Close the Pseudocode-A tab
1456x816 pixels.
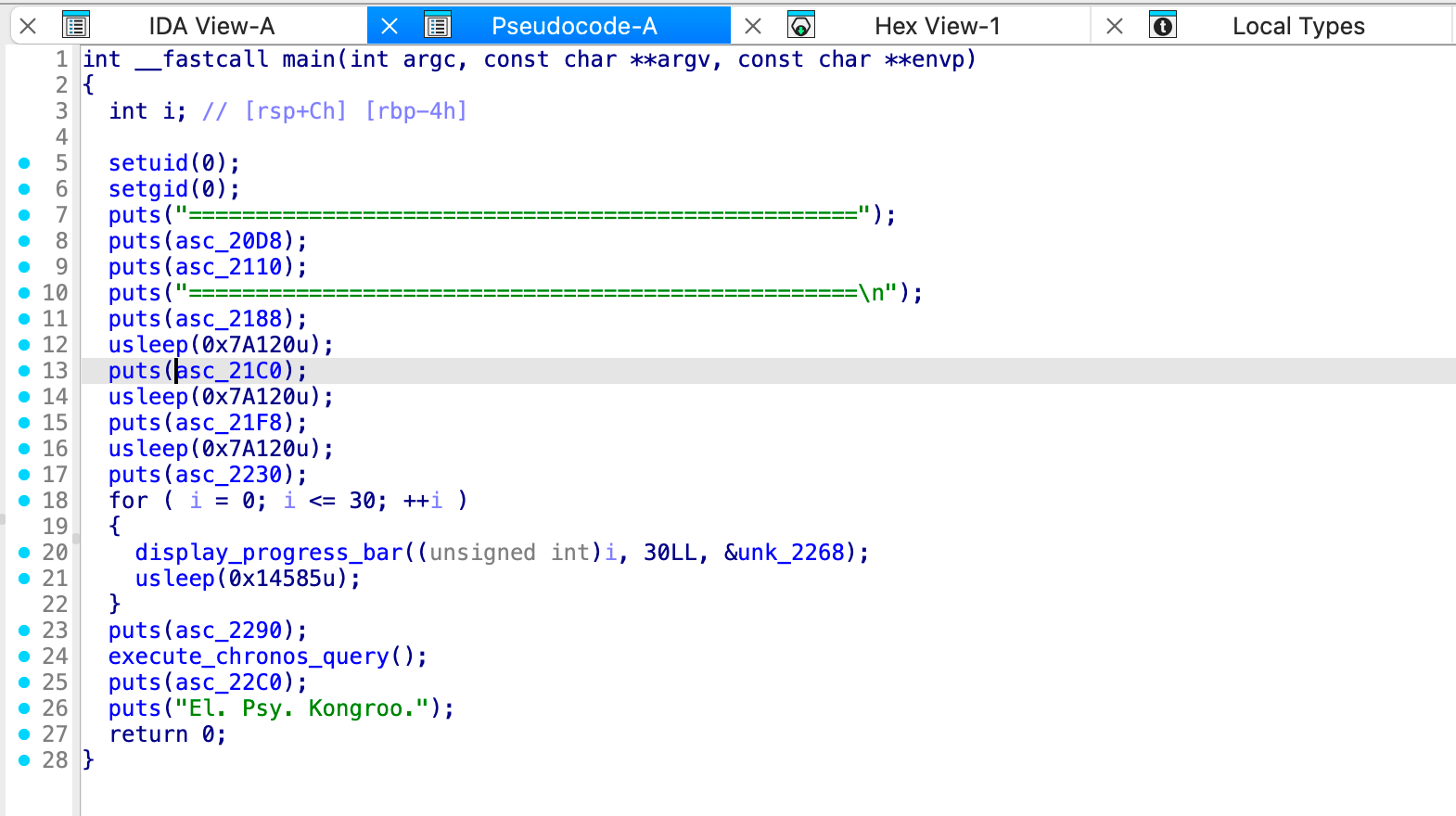tap(390, 26)
